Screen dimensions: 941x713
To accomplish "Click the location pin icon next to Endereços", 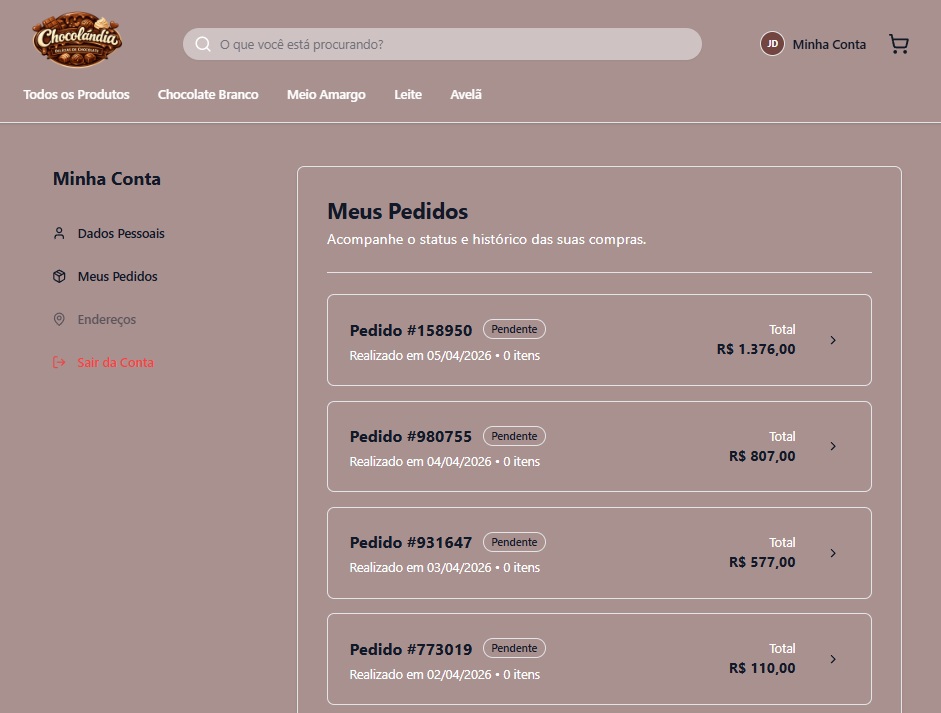I will (59, 319).
